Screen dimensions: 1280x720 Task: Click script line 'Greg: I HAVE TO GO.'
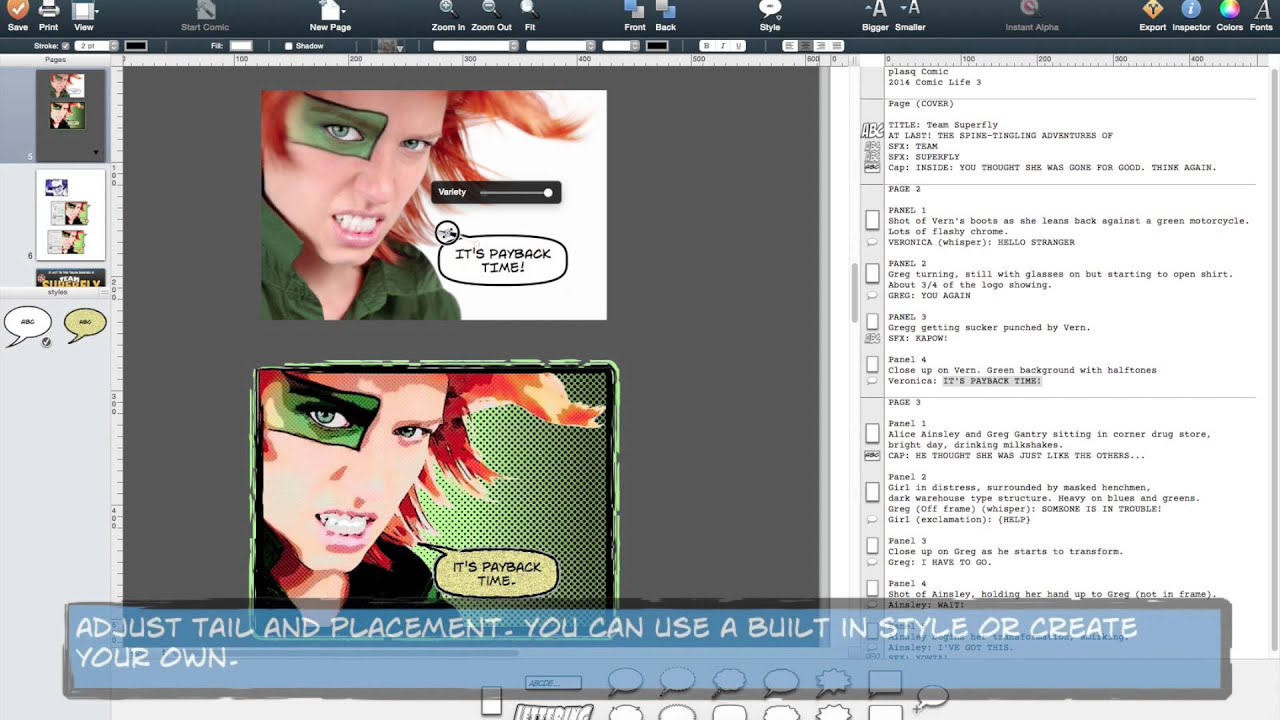coord(941,563)
